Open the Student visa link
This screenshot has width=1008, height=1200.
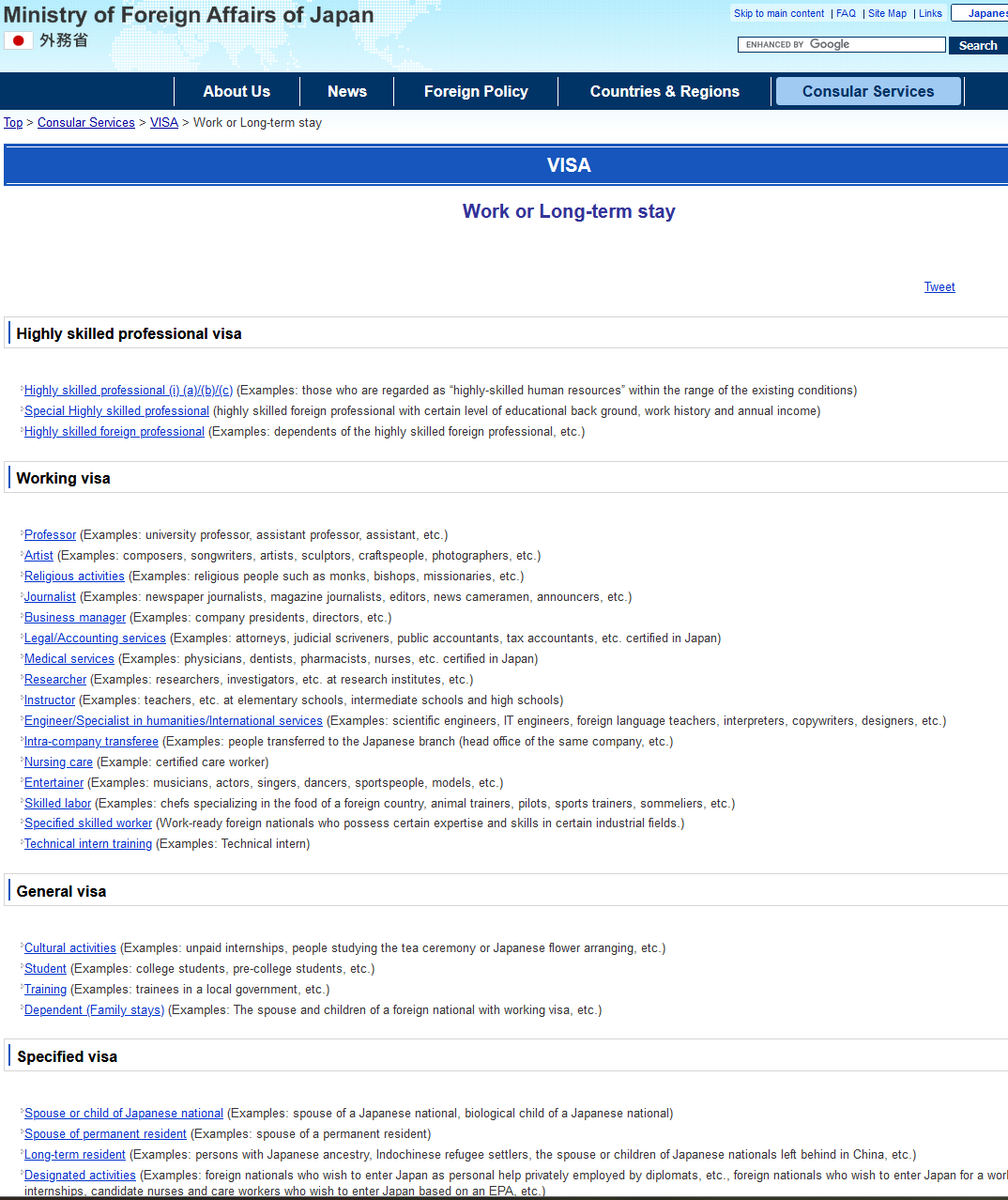(45, 969)
